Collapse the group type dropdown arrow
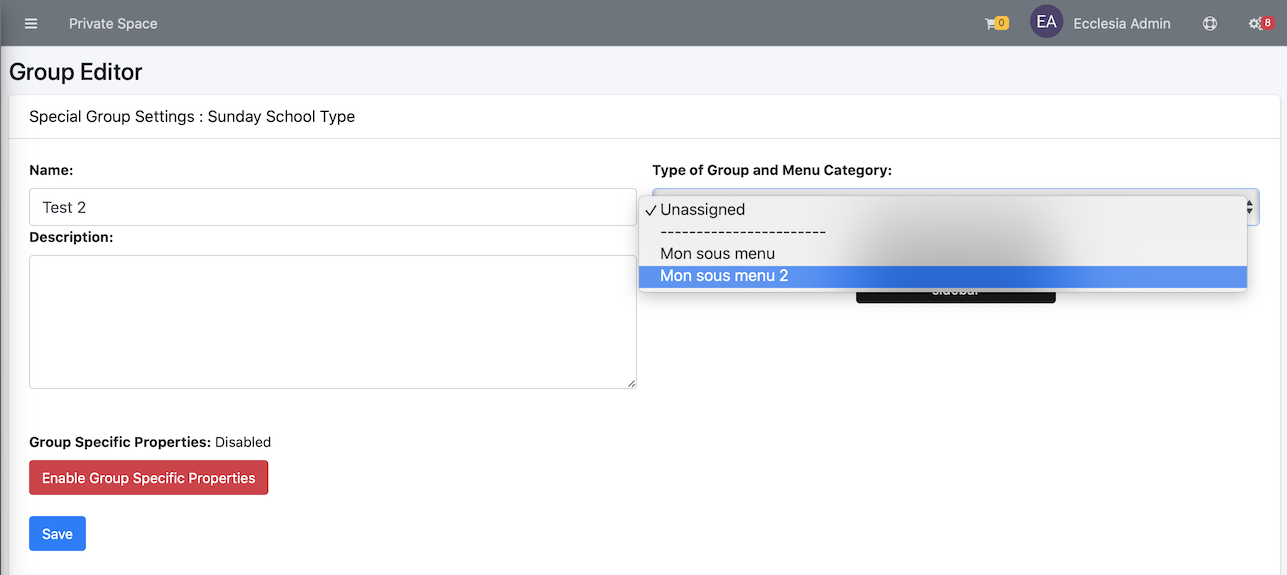This screenshot has height=575, width=1287. tap(1250, 207)
